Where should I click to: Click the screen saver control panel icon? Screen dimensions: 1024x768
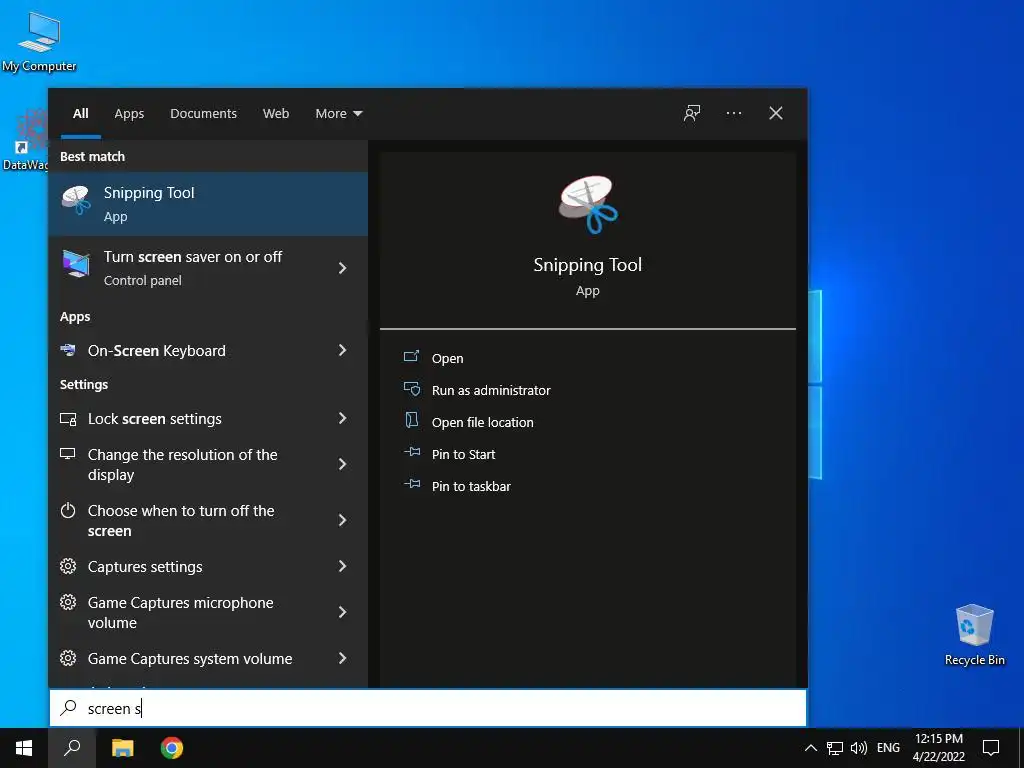tap(76, 264)
